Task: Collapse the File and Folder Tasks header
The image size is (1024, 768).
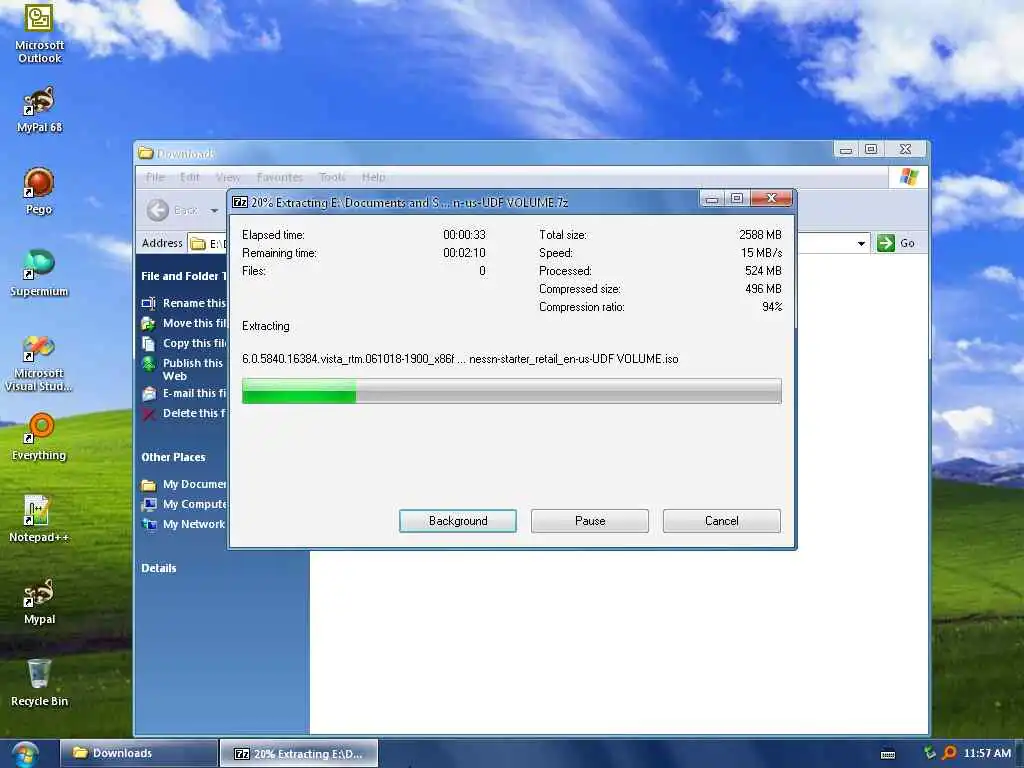Action: click(183, 276)
